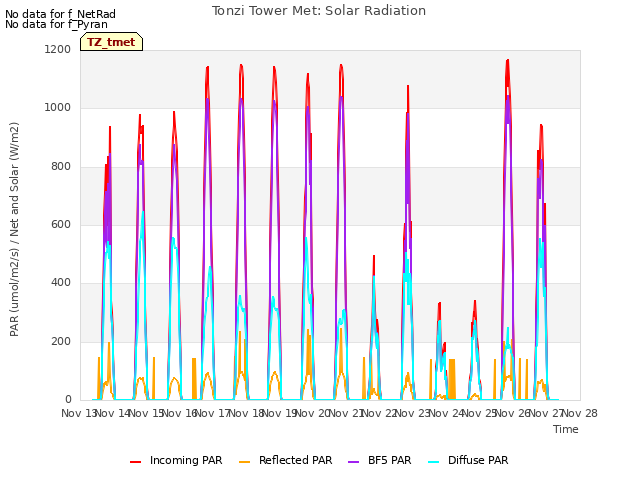Screen dimensions: 640x480
Task: Click the 800 y-axis tick label
Action: click(x=61, y=166)
